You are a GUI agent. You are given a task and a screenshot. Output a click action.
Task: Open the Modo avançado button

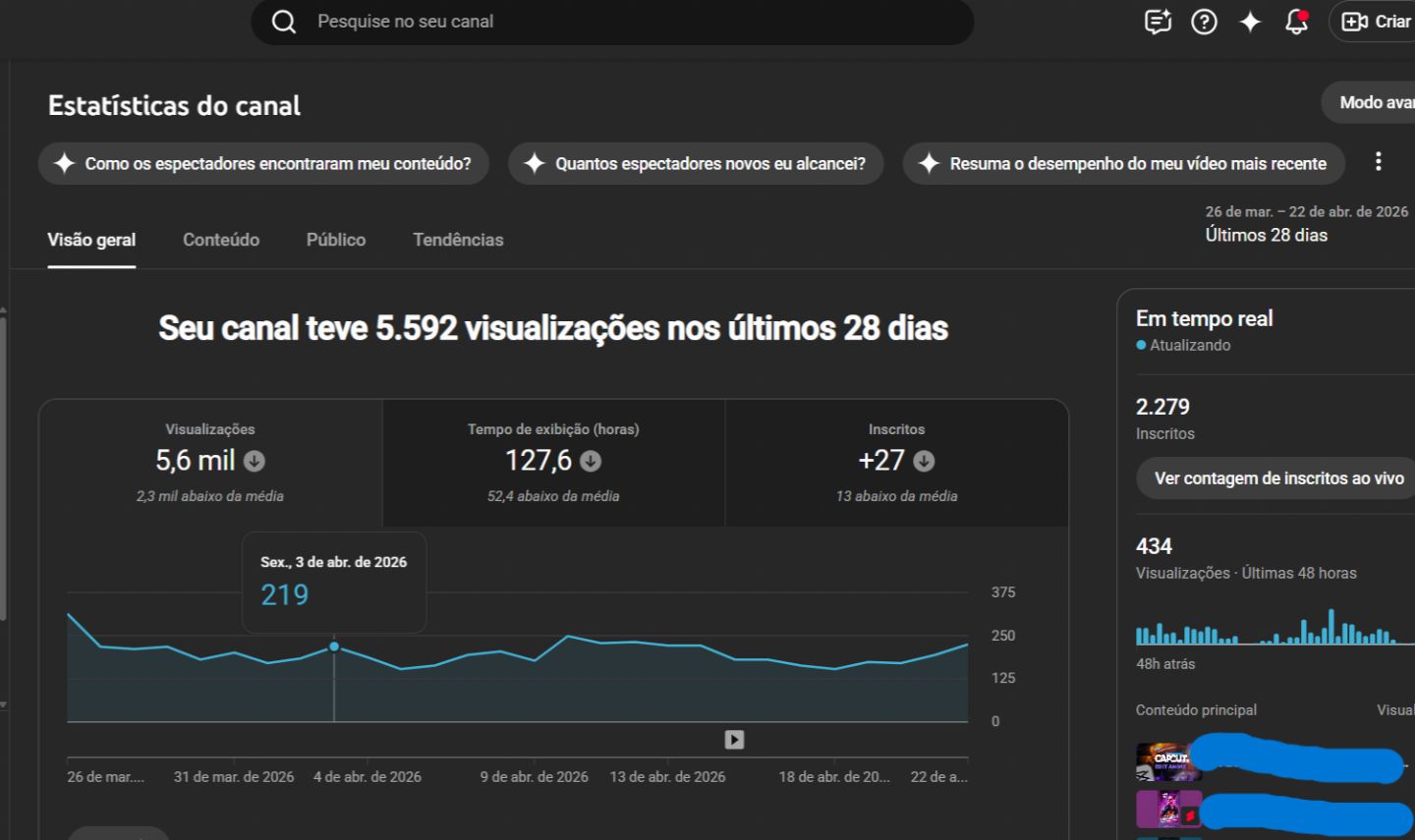pyautogui.click(x=1370, y=102)
